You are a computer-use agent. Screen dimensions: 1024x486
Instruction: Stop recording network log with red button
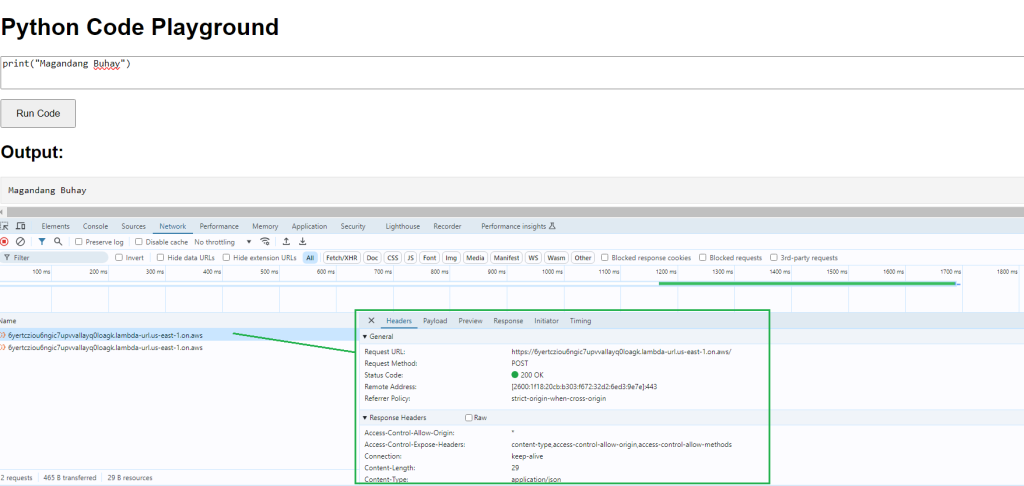(5, 242)
